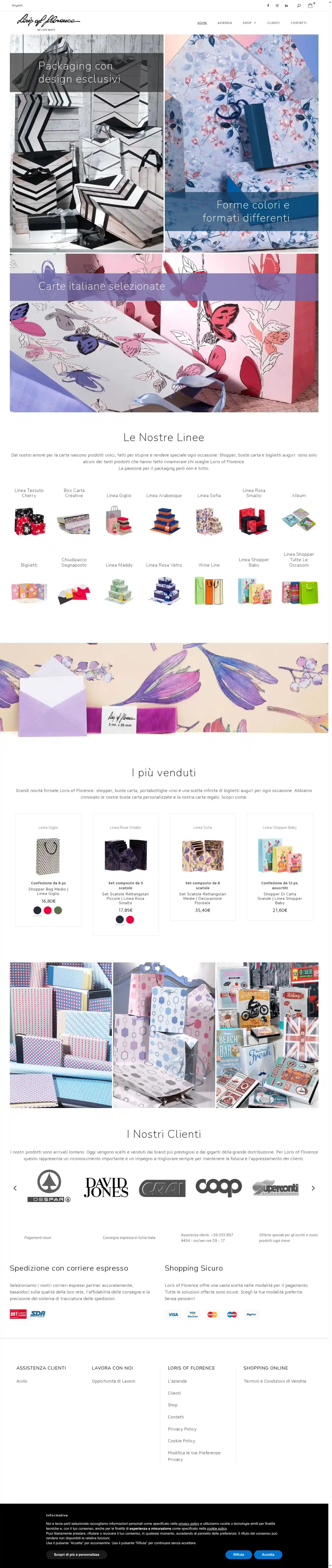The image size is (332, 1568).
Task: Open the shopping cart icon
Action: pos(310,5)
